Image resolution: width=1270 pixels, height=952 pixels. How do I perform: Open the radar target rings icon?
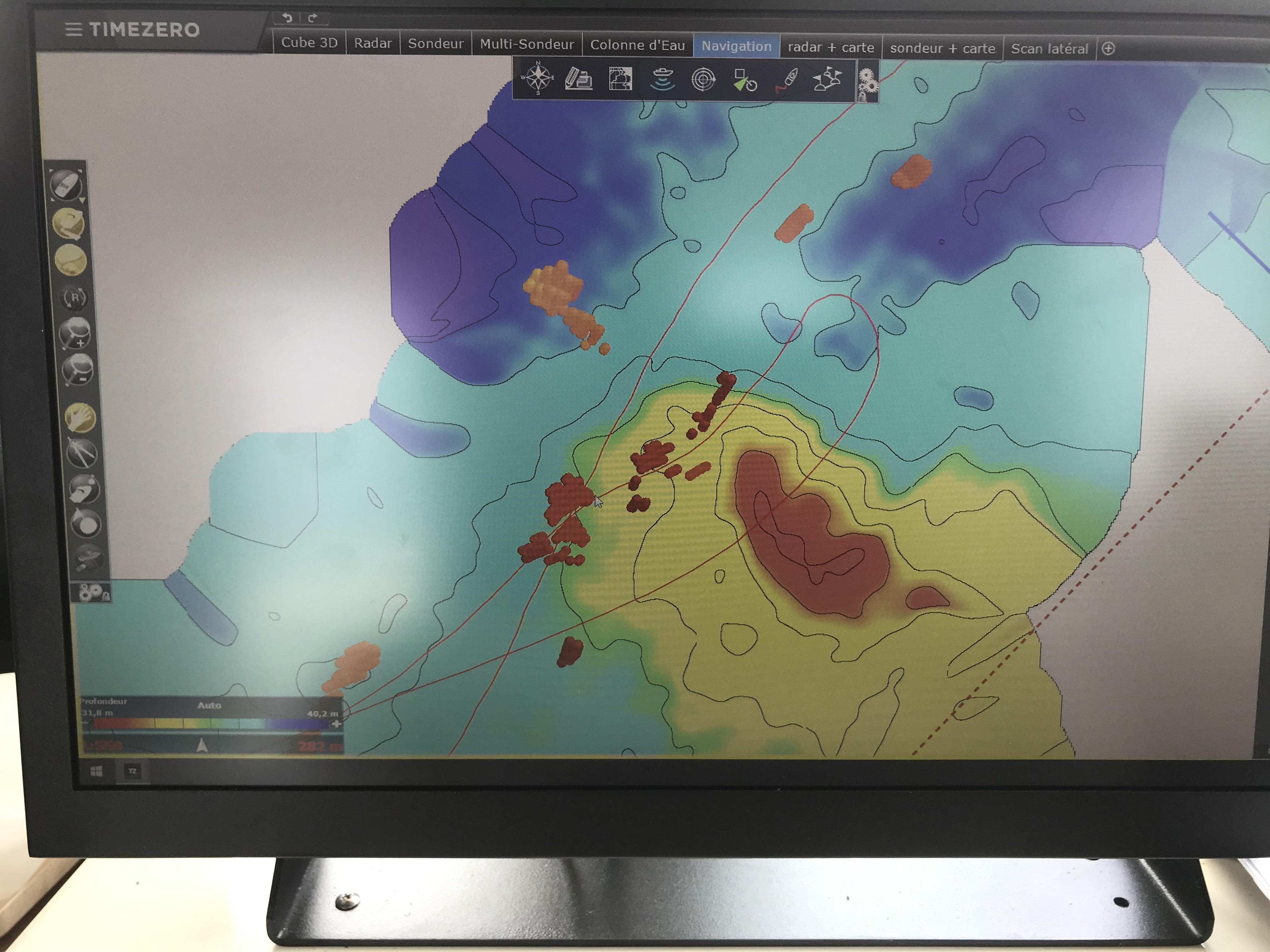click(x=703, y=79)
